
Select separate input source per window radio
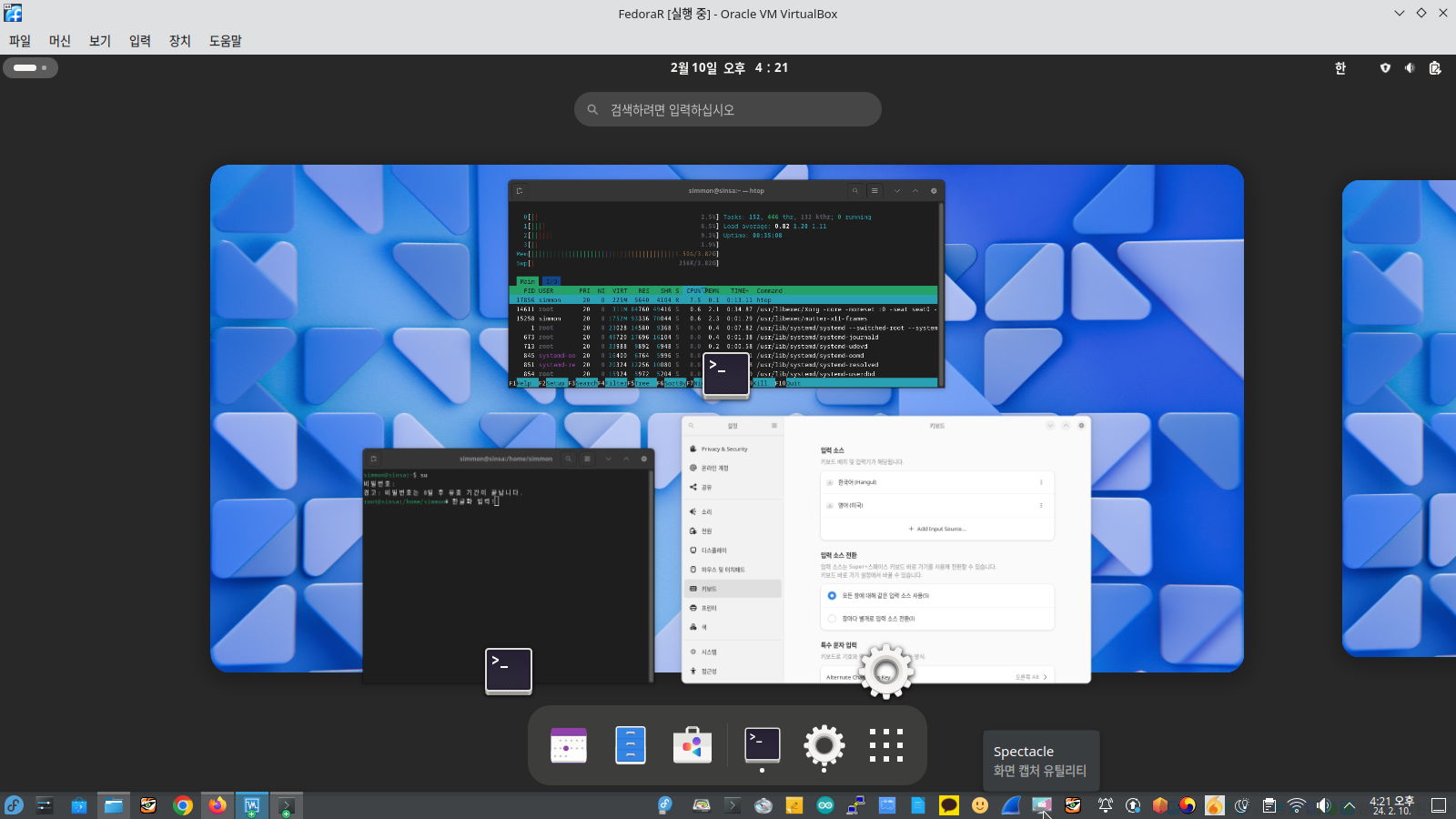click(x=832, y=619)
